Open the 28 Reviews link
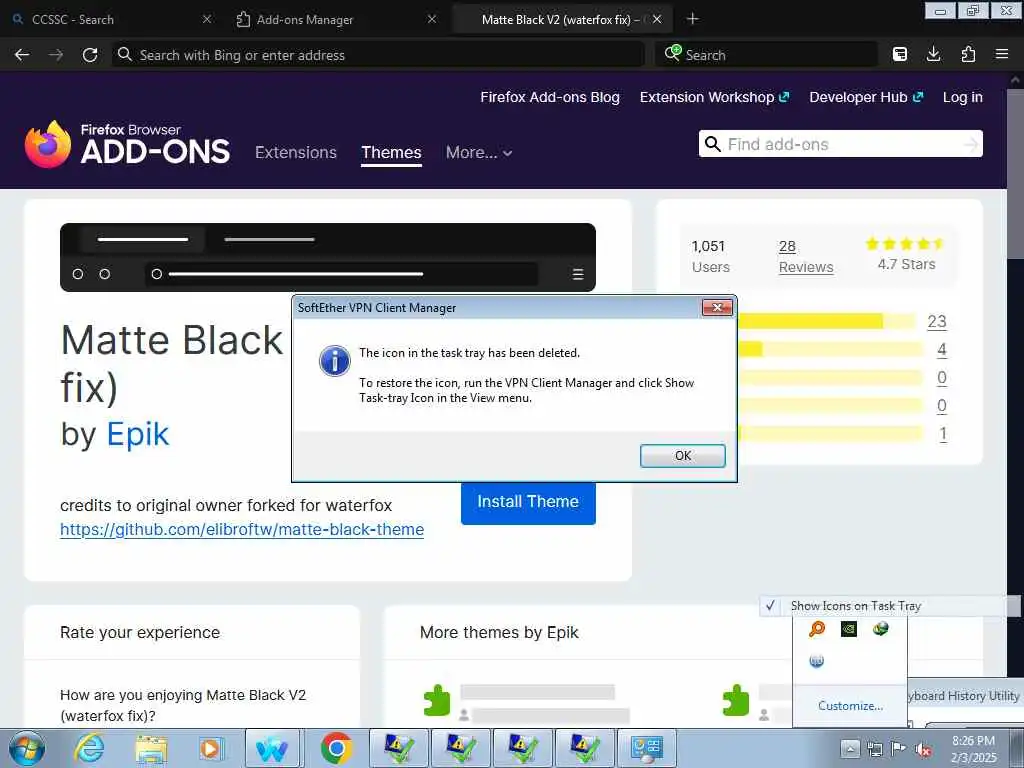Viewport: 1024px width, 768px height. pyautogui.click(x=806, y=257)
